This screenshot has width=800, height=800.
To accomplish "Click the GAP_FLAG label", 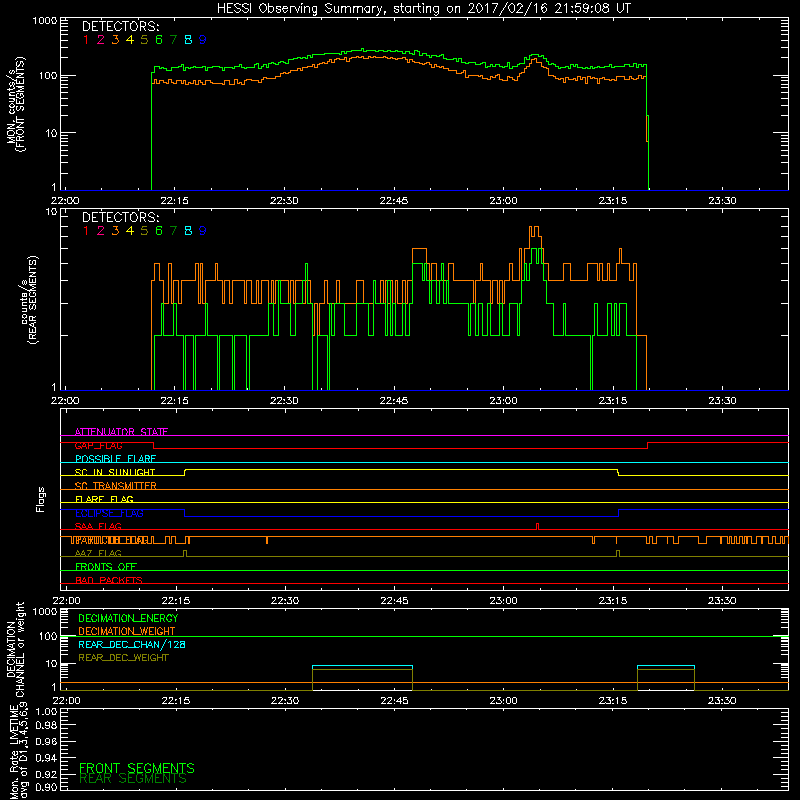I will click(98, 445).
